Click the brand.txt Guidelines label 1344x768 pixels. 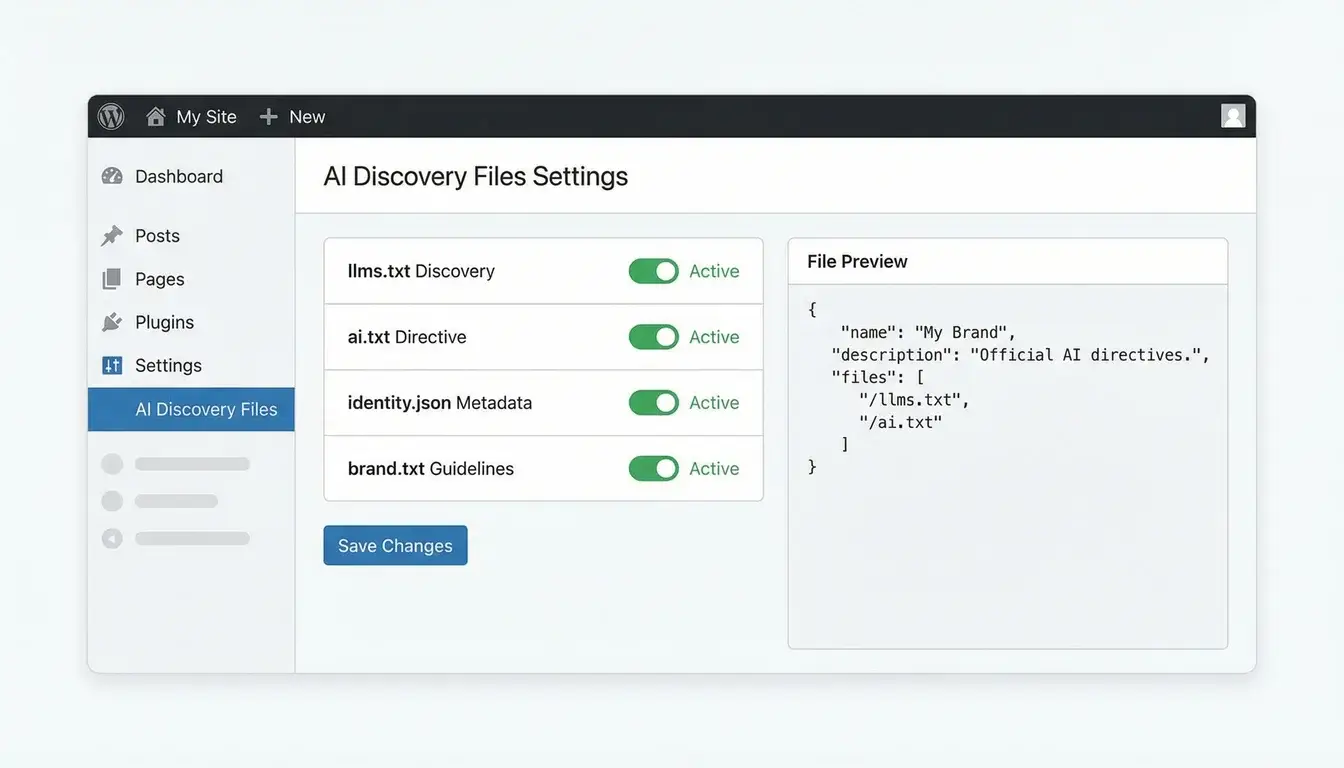pos(431,469)
